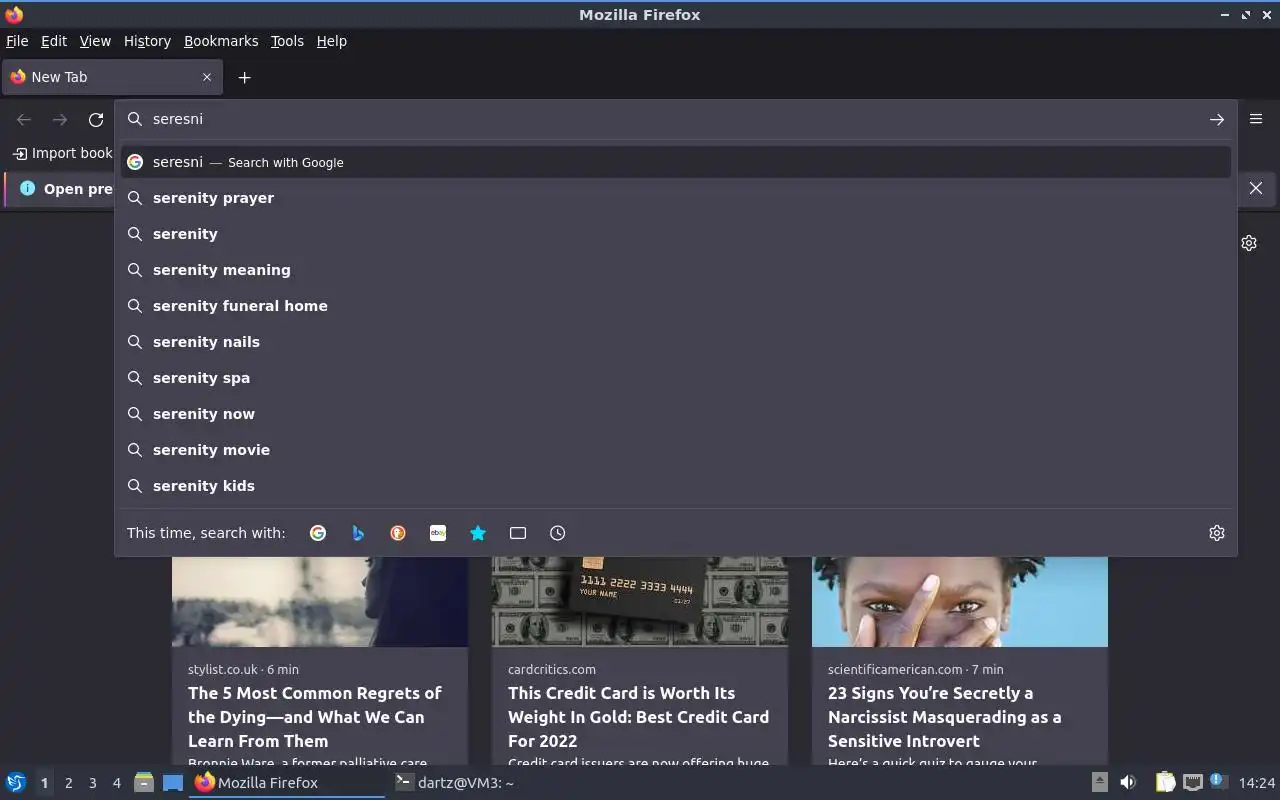
Task: Select suggestion 'serenity kids'
Action: 676,486
